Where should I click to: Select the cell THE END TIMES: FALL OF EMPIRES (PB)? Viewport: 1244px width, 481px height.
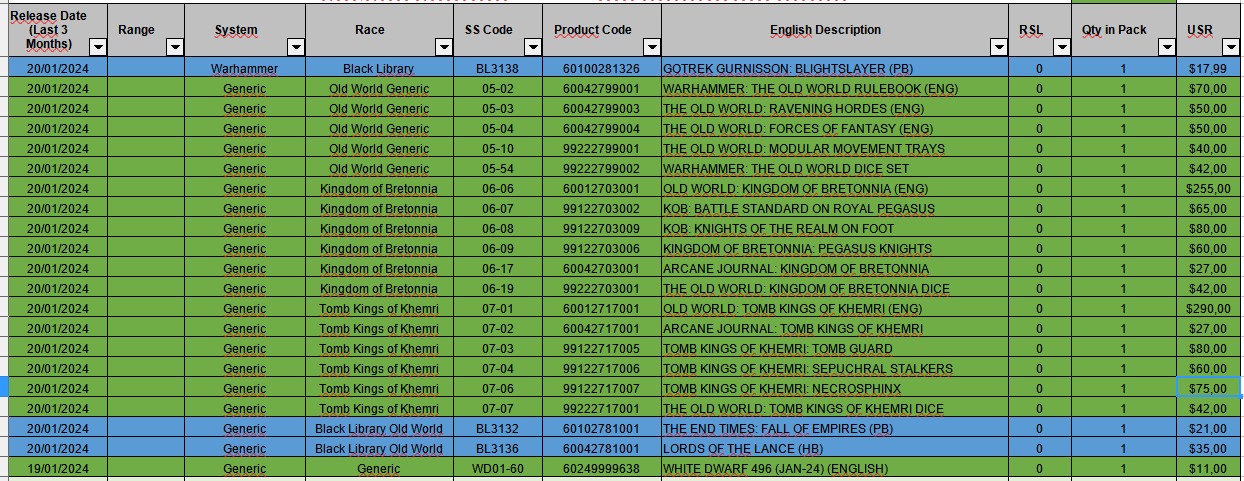tap(835, 428)
